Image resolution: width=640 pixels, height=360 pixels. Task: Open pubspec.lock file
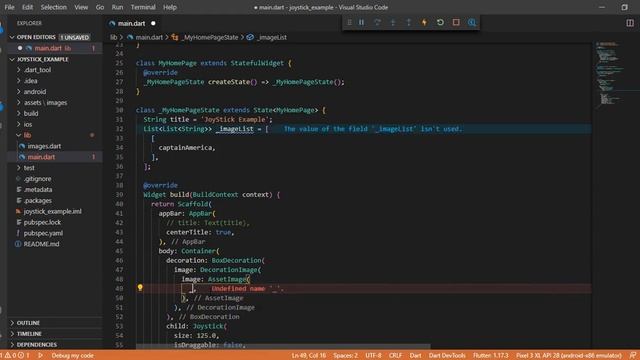(x=42, y=222)
